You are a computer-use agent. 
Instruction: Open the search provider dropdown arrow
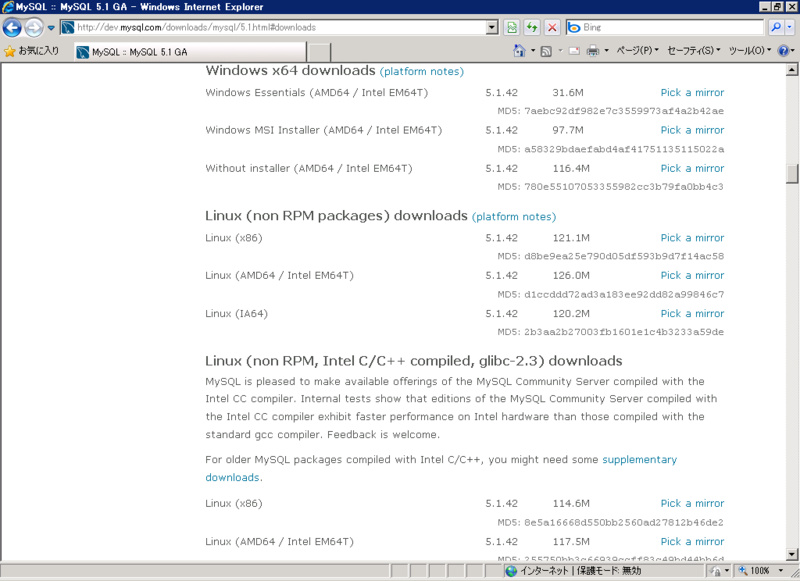coord(789,28)
